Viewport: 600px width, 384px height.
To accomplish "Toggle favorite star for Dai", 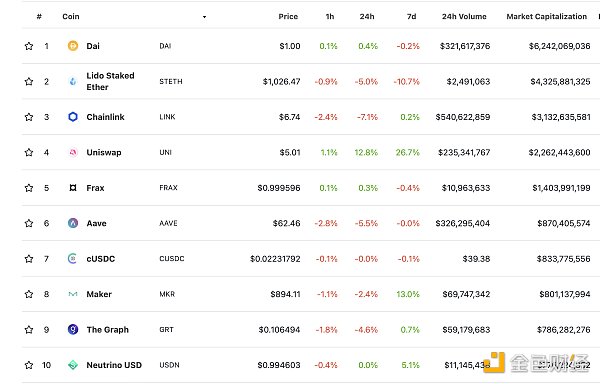I will (29, 46).
